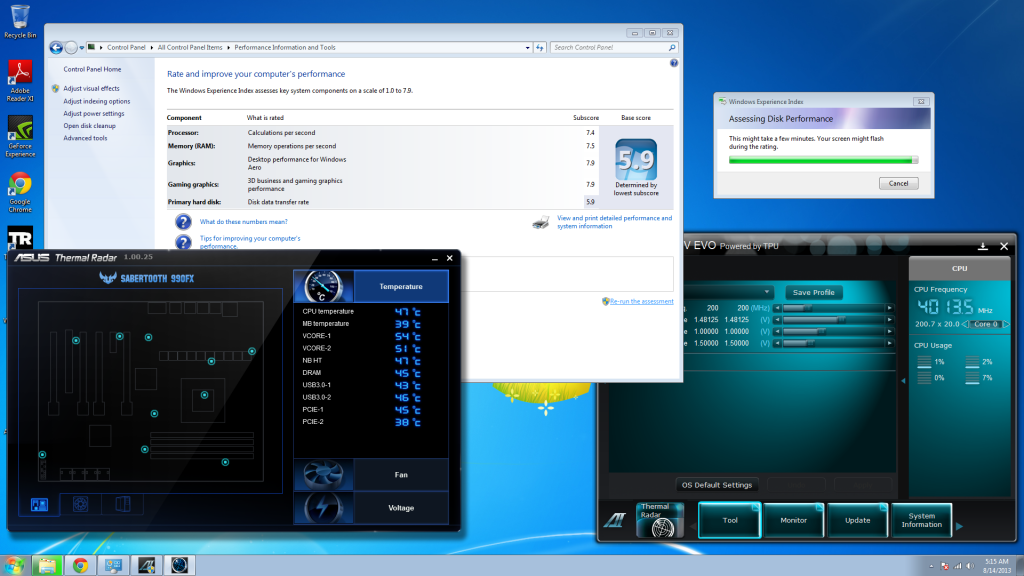Cancel the disk performance assessment

coord(898,183)
